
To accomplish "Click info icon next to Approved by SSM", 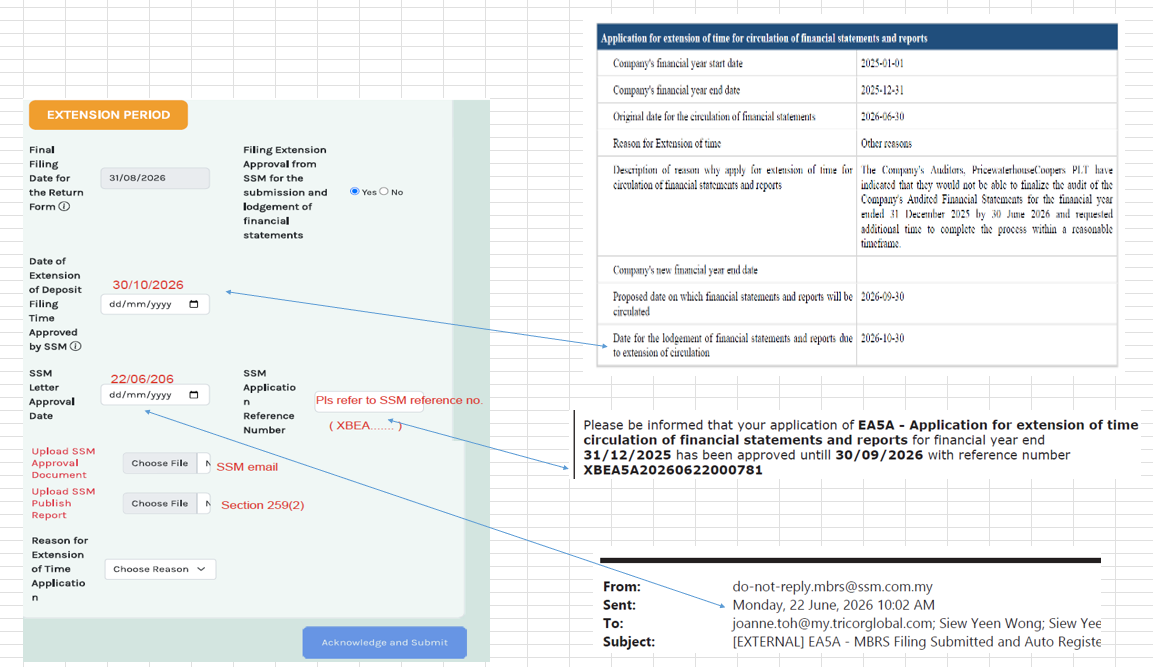I will tap(76, 346).
